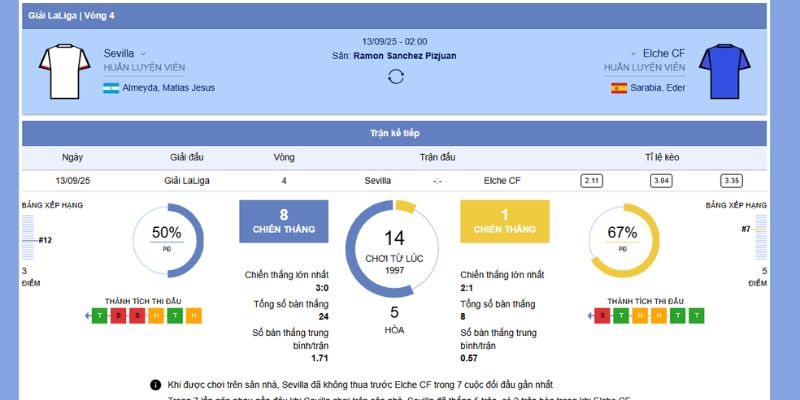Click the left arrow on Sevilla's form strip
This screenshot has width=800, height=400.
(x=87, y=316)
